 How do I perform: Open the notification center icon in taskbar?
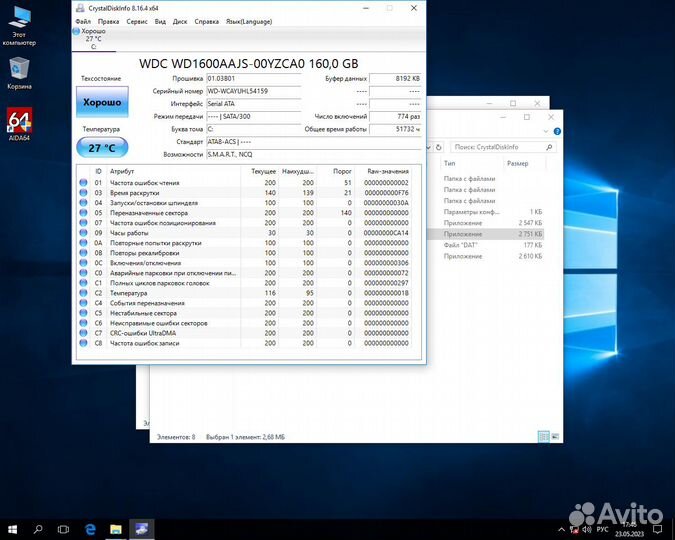point(657,529)
